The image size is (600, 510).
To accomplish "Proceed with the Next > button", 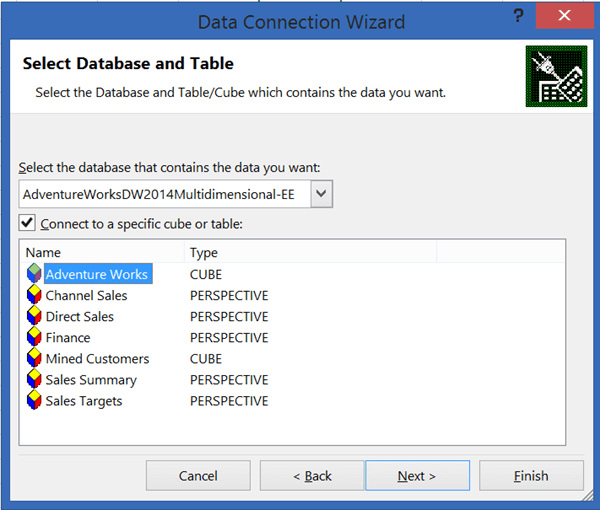I will click(x=417, y=476).
